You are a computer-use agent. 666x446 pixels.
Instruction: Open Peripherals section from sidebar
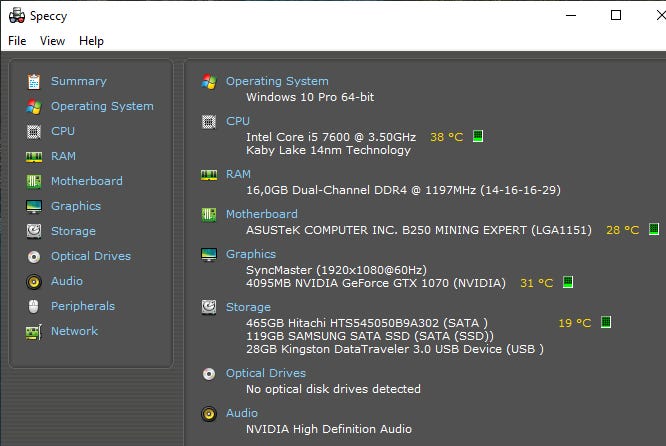[83, 306]
